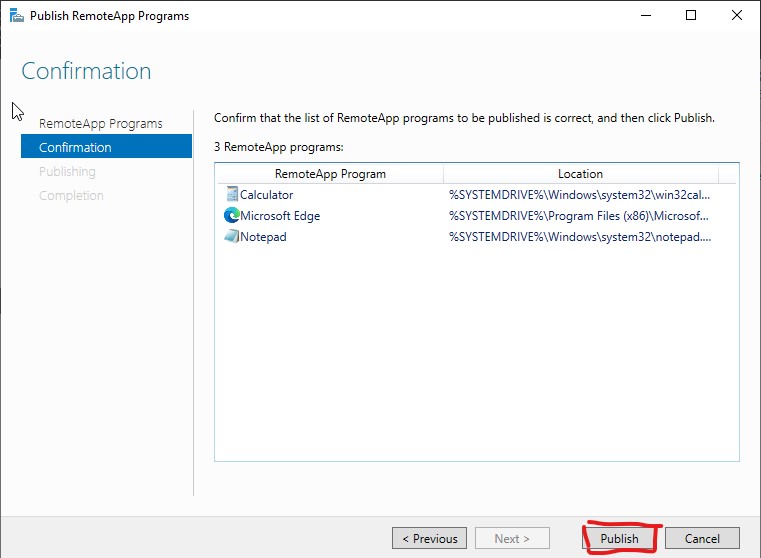
Task: Click the Microsoft Edge location path
Action: [x=579, y=216]
